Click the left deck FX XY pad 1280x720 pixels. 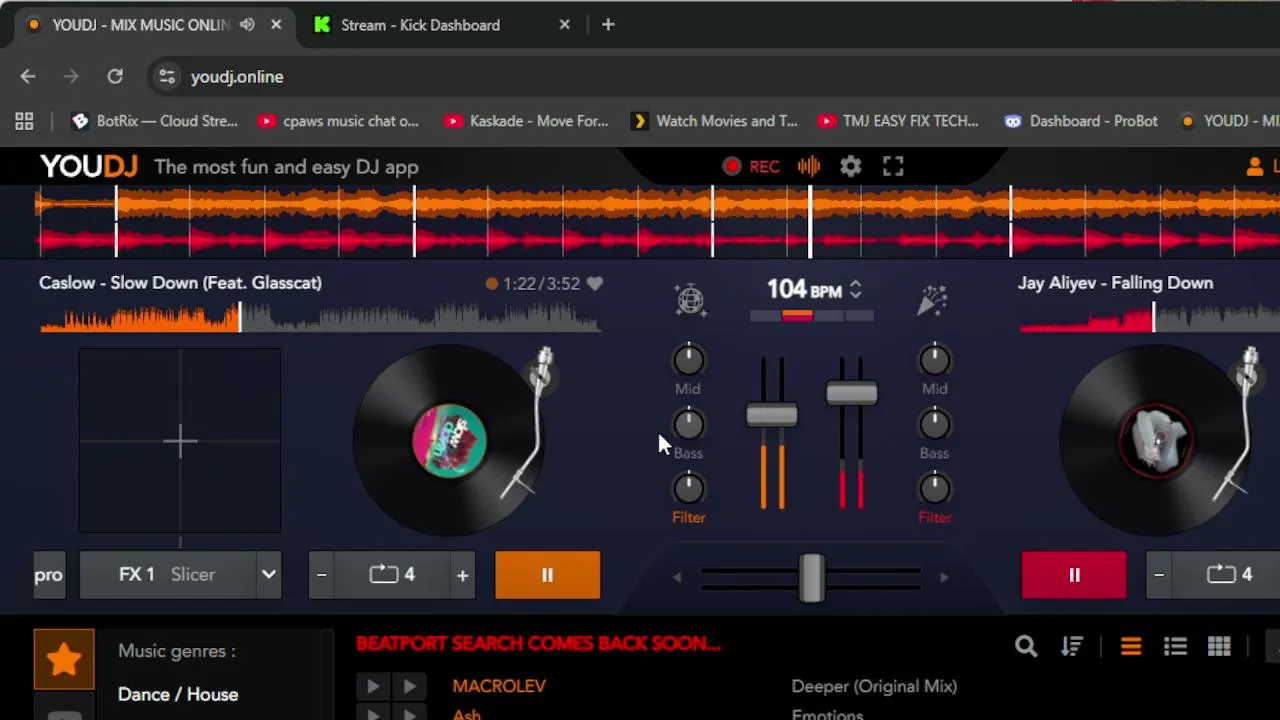[180, 440]
